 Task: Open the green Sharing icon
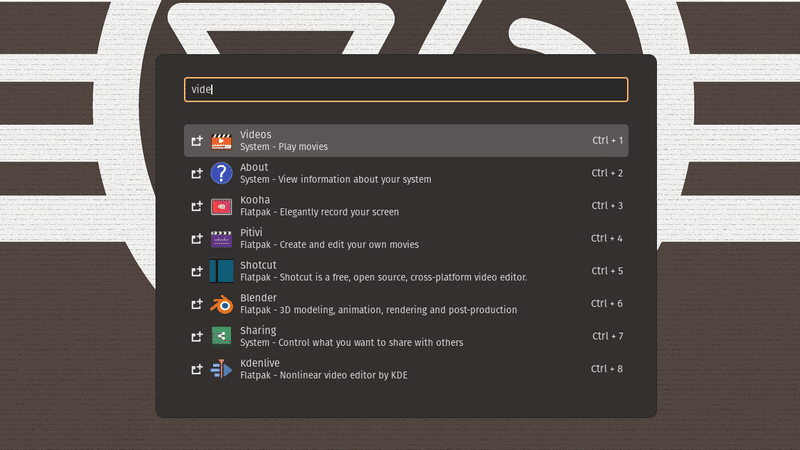pyautogui.click(x=221, y=336)
